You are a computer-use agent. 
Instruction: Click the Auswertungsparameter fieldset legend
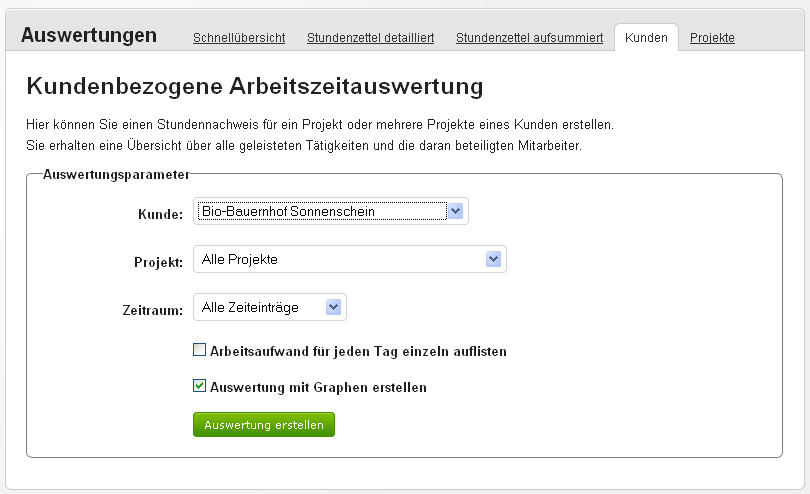[x=115, y=174]
